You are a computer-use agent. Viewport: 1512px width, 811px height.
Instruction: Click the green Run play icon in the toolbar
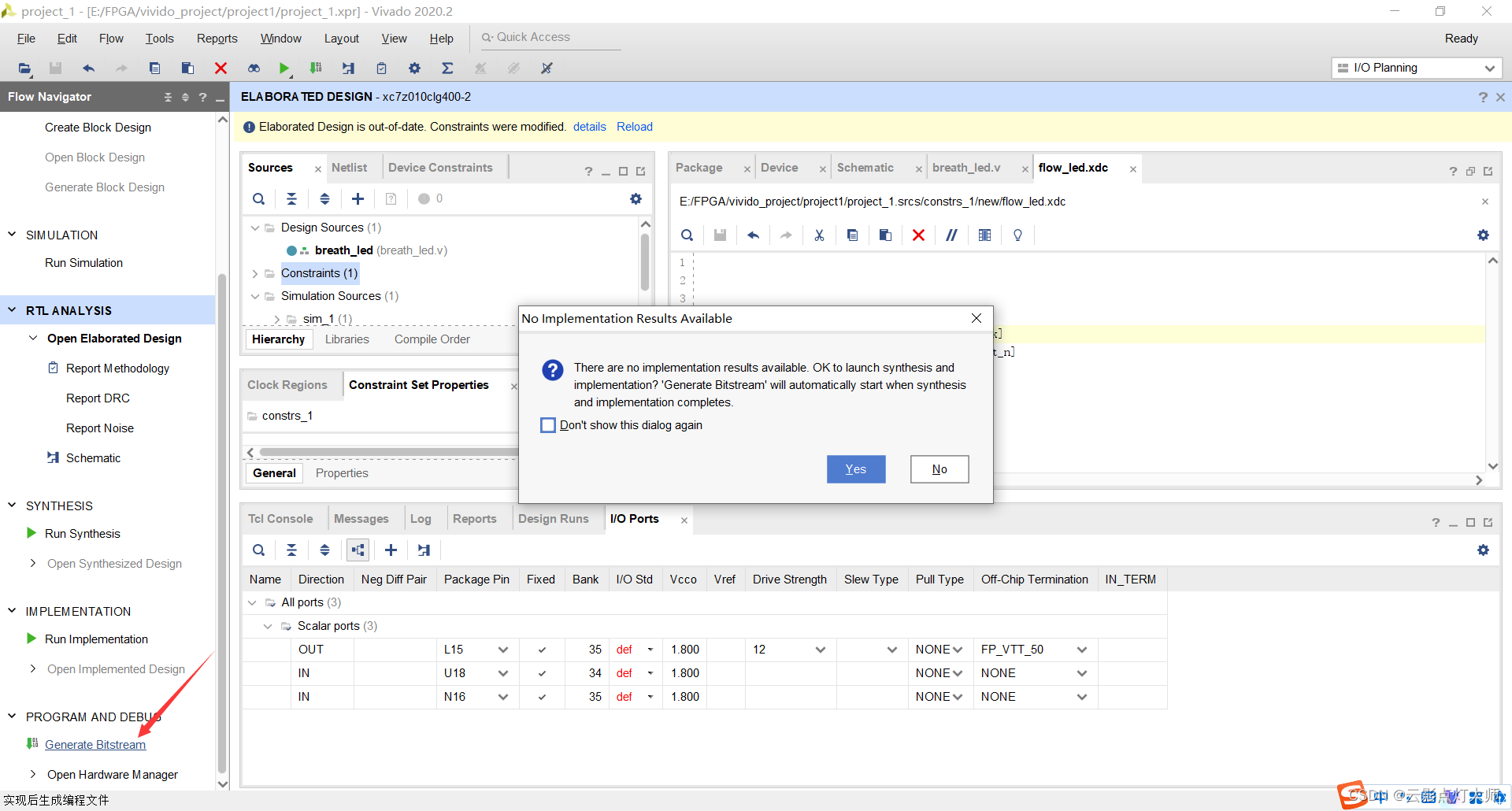pos(284,69)
